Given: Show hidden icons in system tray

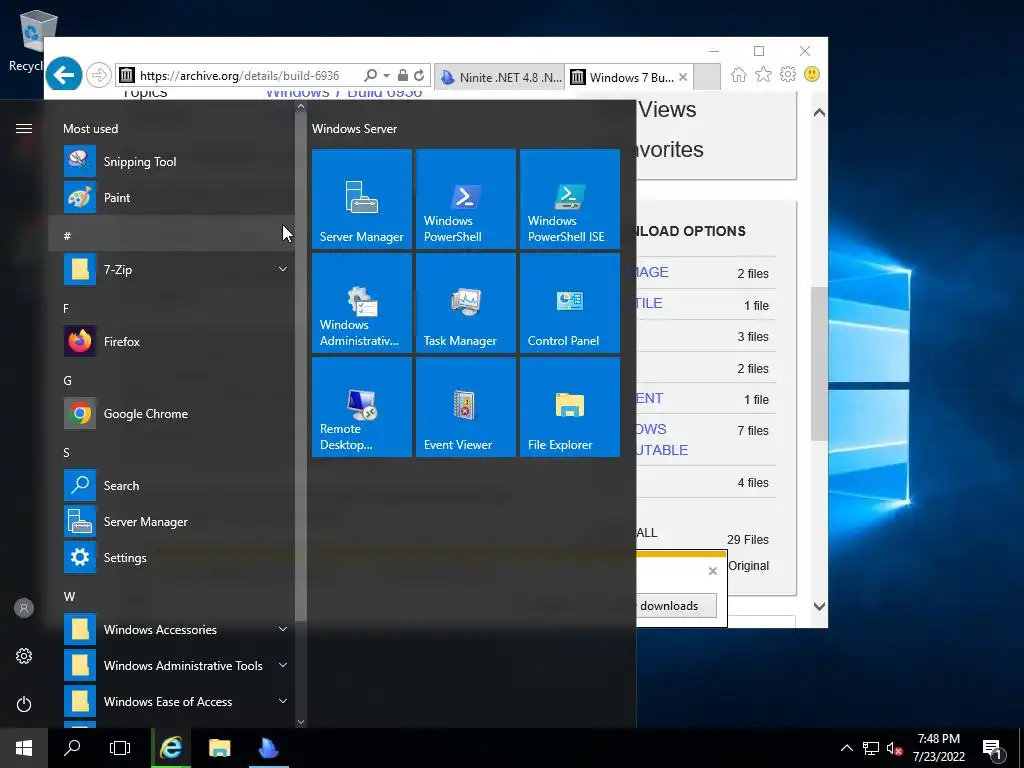Looking at the screenshot, I should pyautogui.click(x=846, y=748).
